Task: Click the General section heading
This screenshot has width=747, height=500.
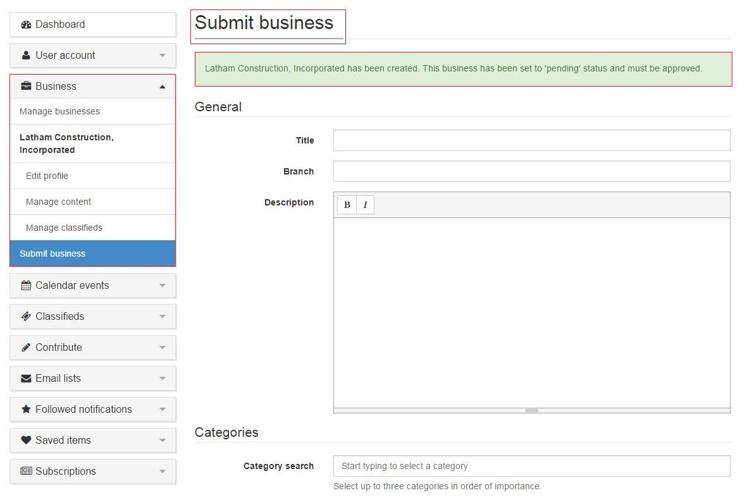Action: pyautogui.click(x=218, y=107)
